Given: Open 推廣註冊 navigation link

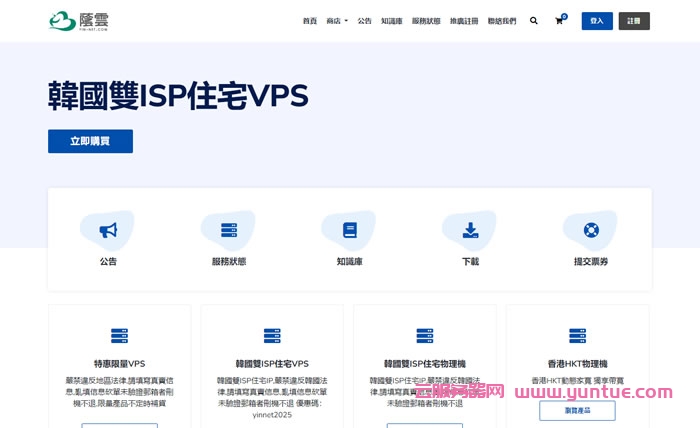Looking at the screenshot, I should pos(464,21).
